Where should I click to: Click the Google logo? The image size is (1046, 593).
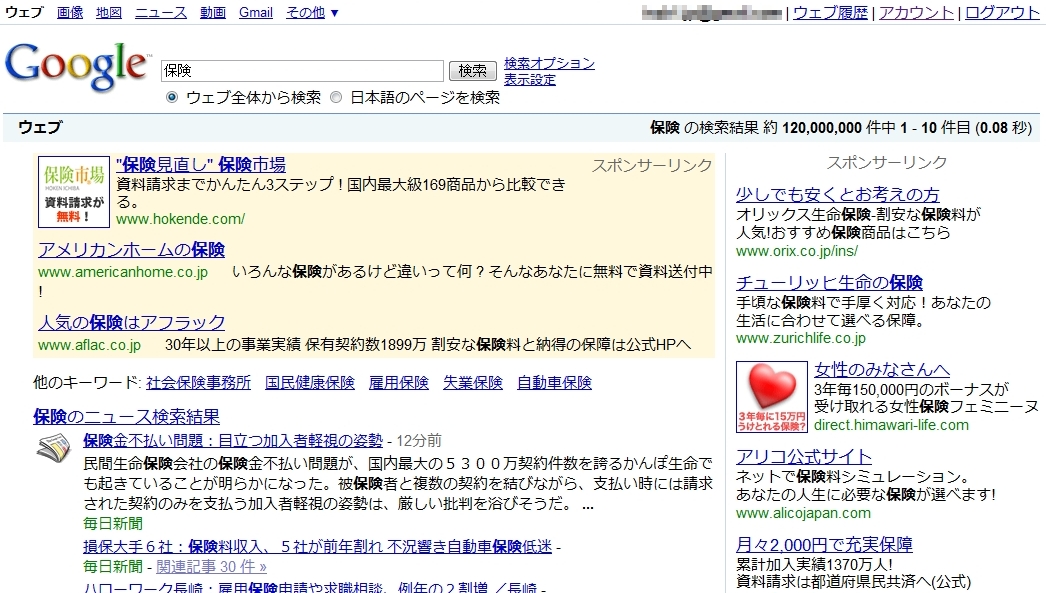click(77, 67)
